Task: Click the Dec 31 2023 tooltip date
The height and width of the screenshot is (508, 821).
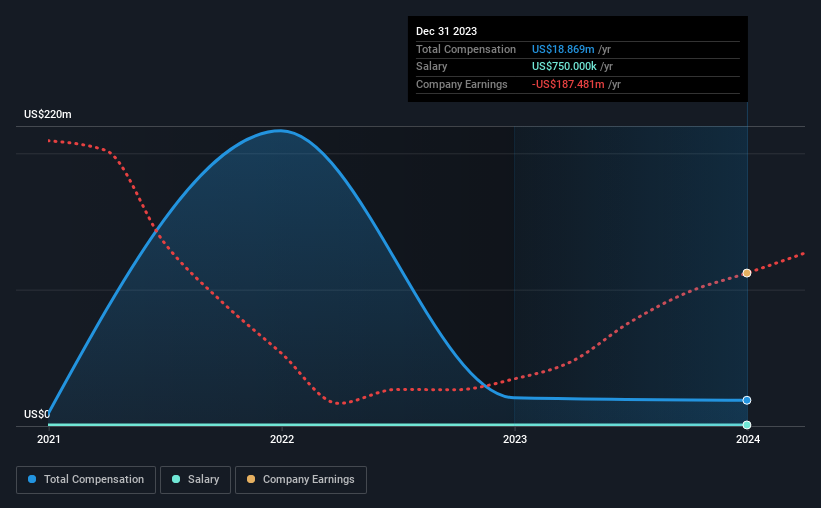Action: tap(446, 31)
